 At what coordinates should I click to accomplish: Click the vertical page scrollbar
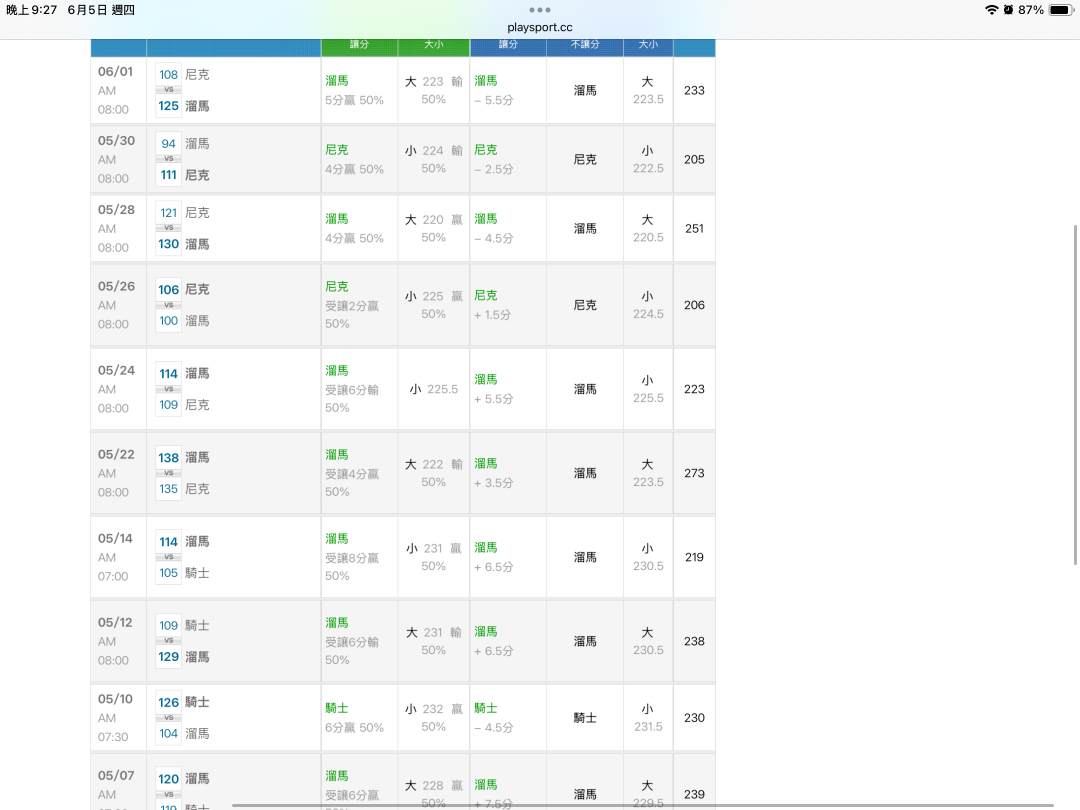[x=1075, y=394]
